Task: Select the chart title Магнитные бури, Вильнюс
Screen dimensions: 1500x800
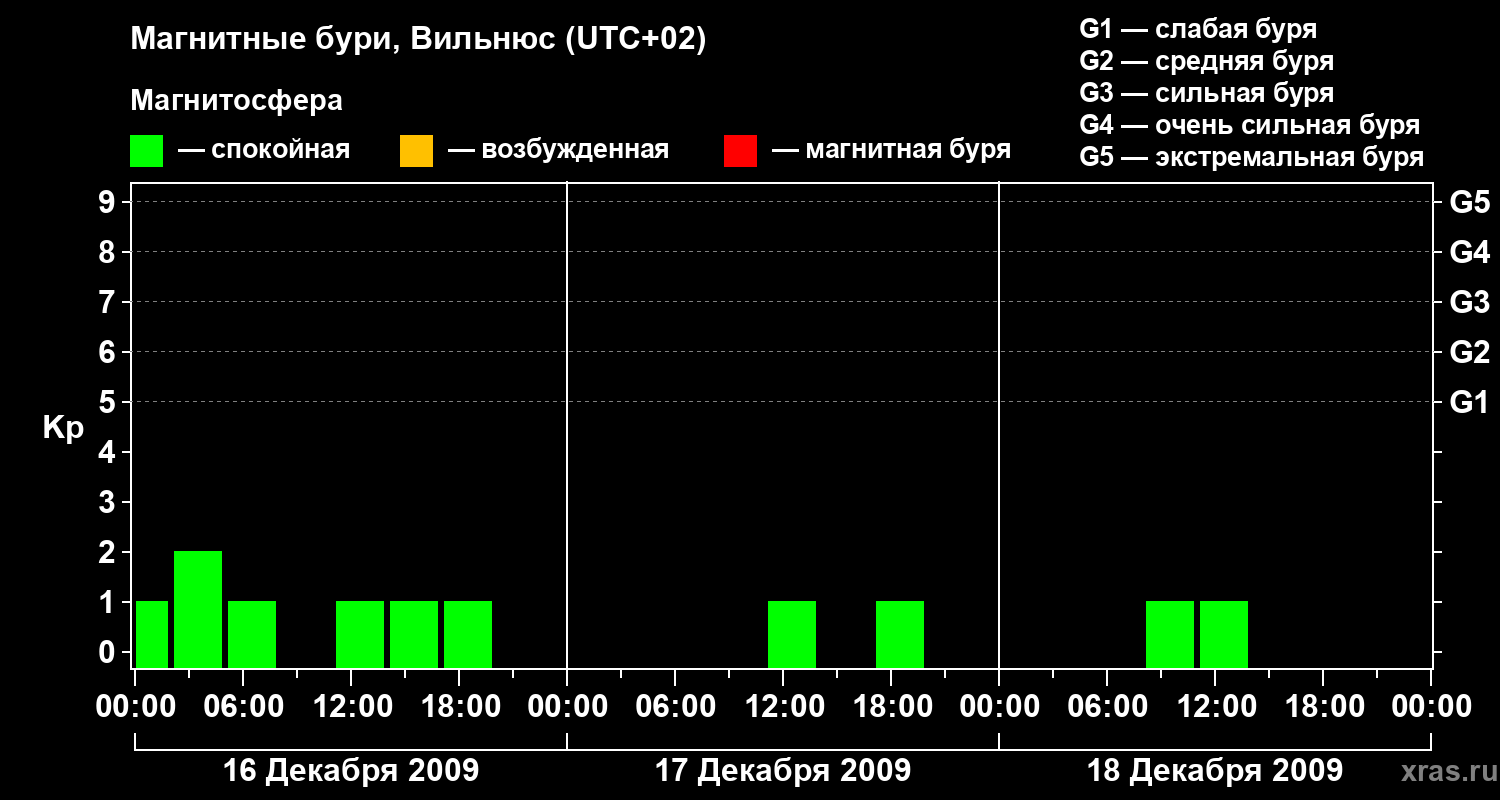Action: (418, 41)
